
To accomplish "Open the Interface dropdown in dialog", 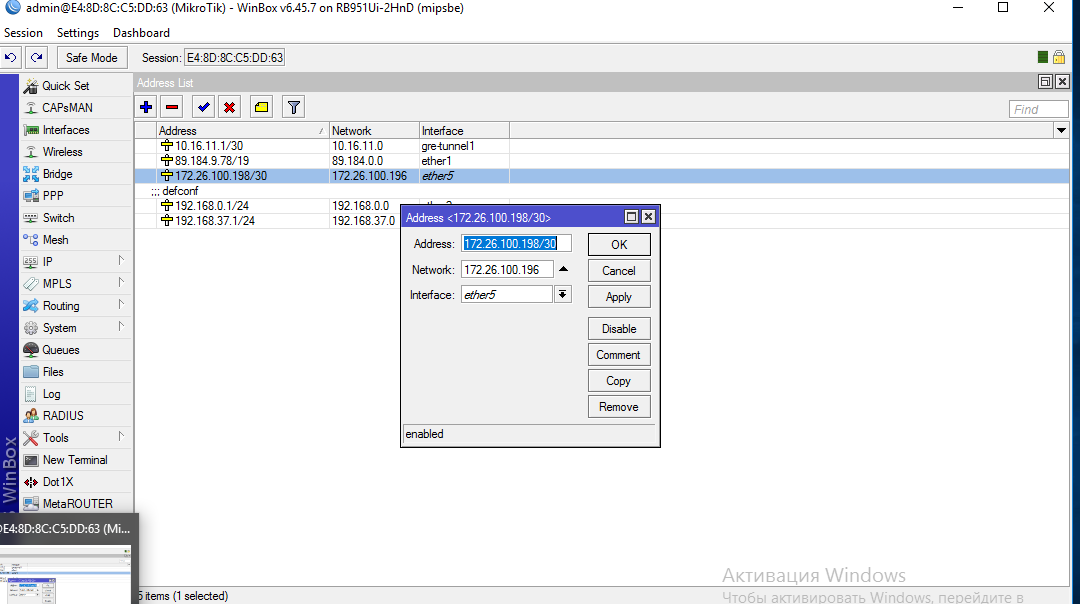I will pos(563,295).
